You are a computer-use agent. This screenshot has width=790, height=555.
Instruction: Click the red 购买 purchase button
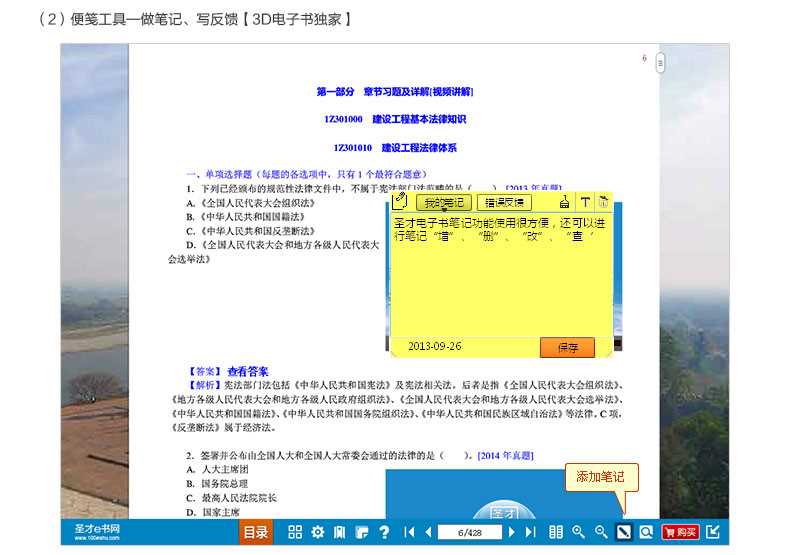point(680,532)
